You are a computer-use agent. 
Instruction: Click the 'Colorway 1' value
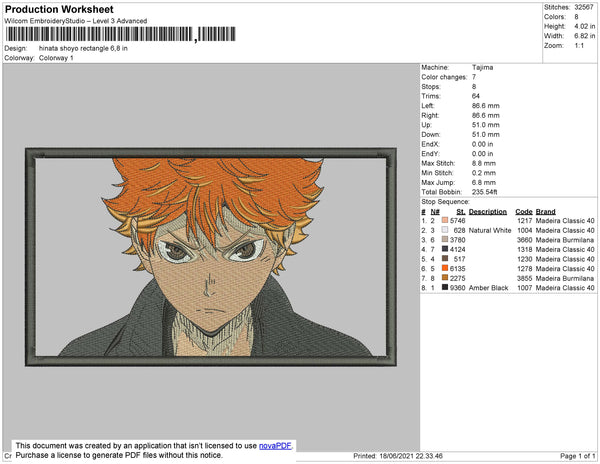click(56, 58)
